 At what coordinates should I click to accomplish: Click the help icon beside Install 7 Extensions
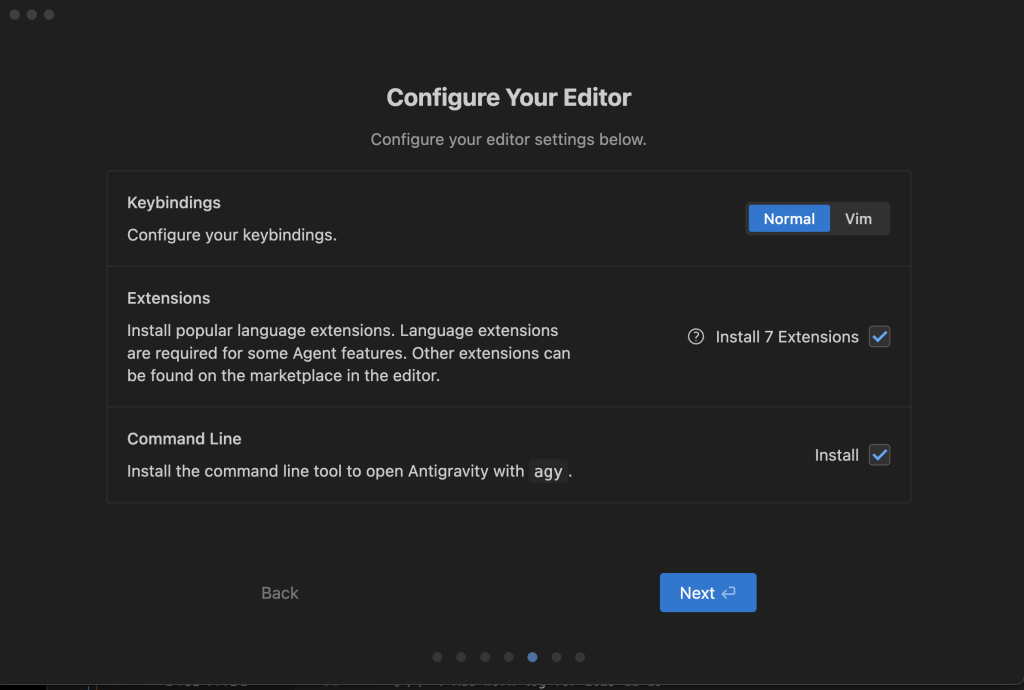(696, 337)
